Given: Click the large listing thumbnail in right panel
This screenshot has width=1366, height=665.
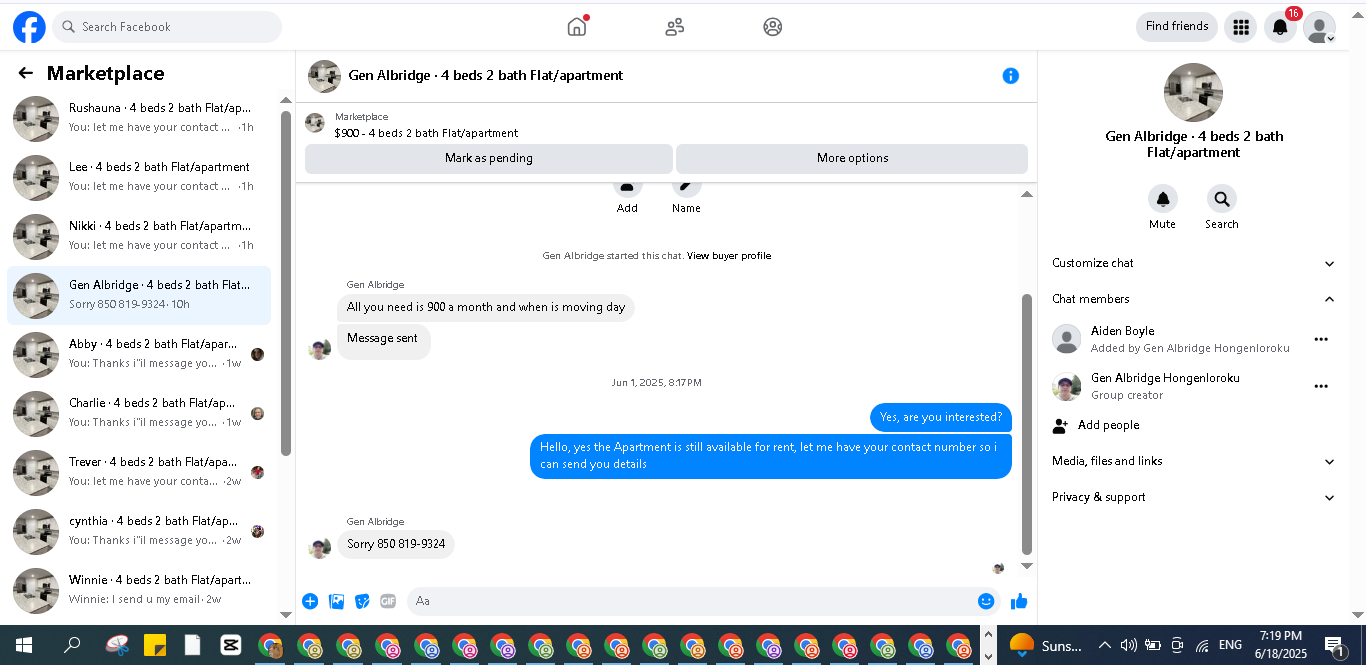Looking at the screenshot, I should click(x=1193, y=93).
